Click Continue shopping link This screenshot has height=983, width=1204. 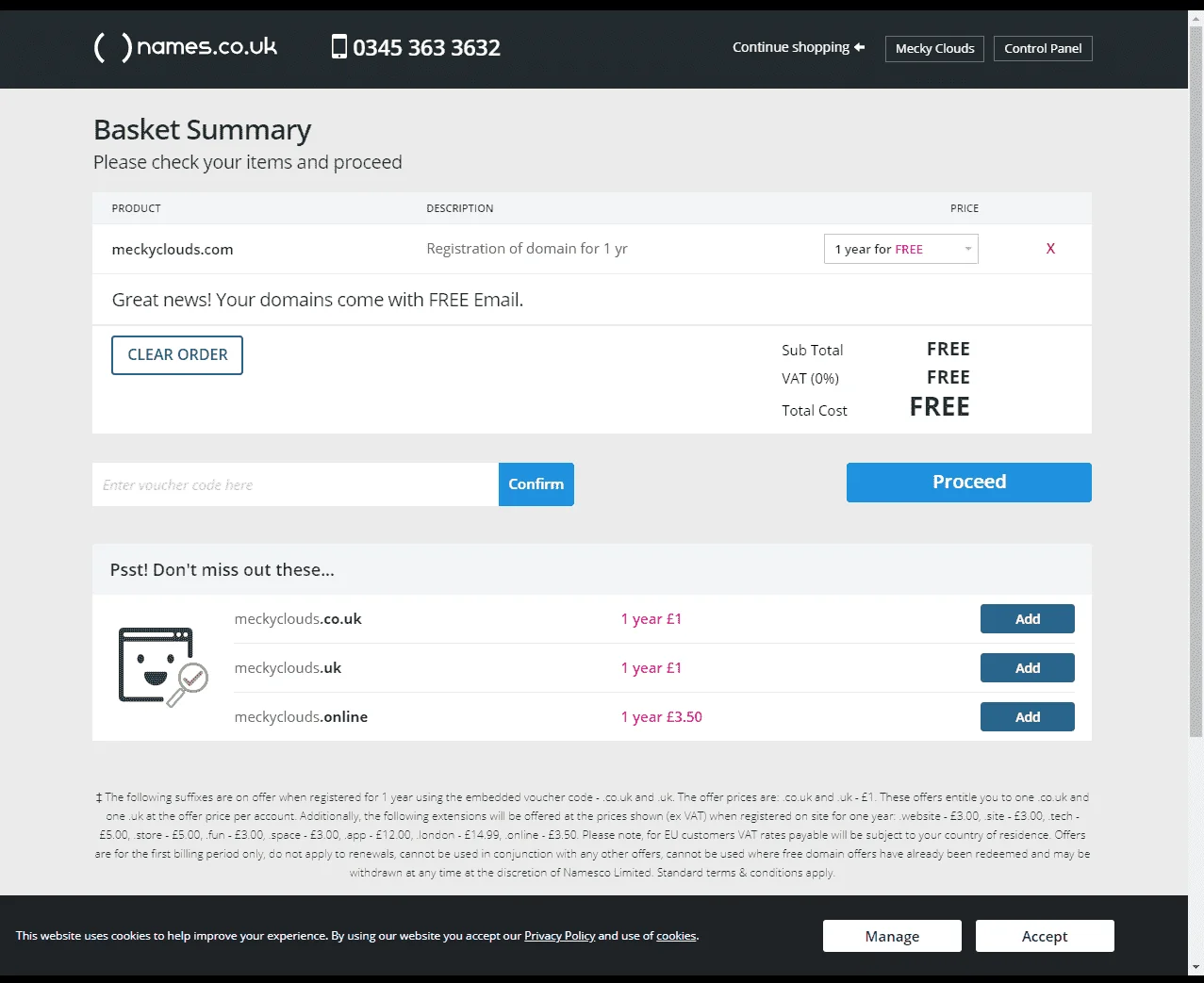click(799, 47)
